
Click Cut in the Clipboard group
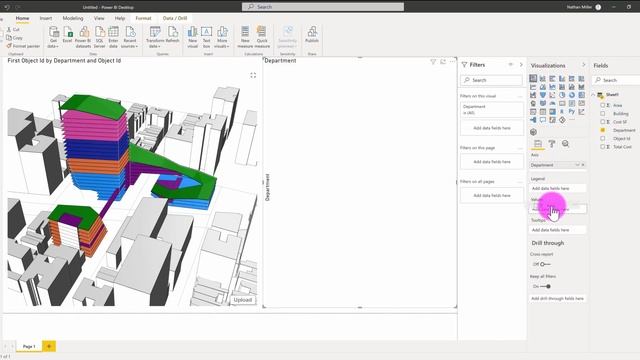click(x=13, y=30)
